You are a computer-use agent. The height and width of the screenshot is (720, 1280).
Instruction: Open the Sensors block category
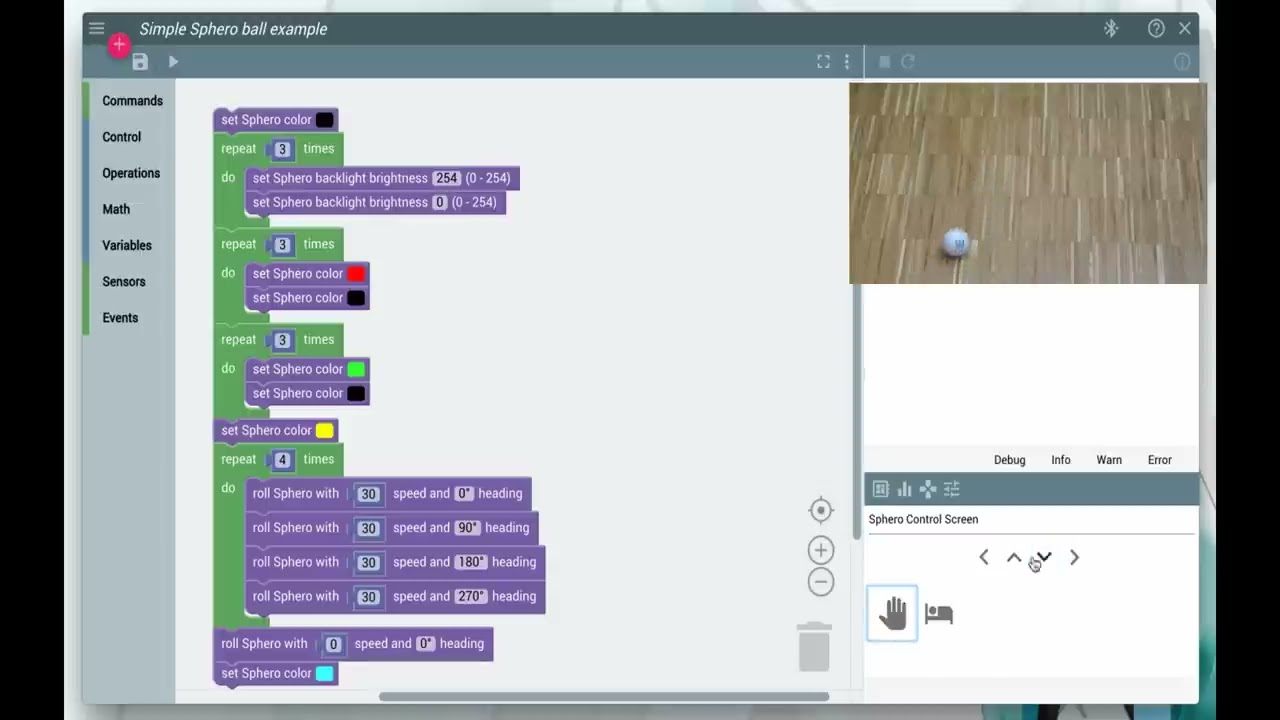[x=124, y=281]
